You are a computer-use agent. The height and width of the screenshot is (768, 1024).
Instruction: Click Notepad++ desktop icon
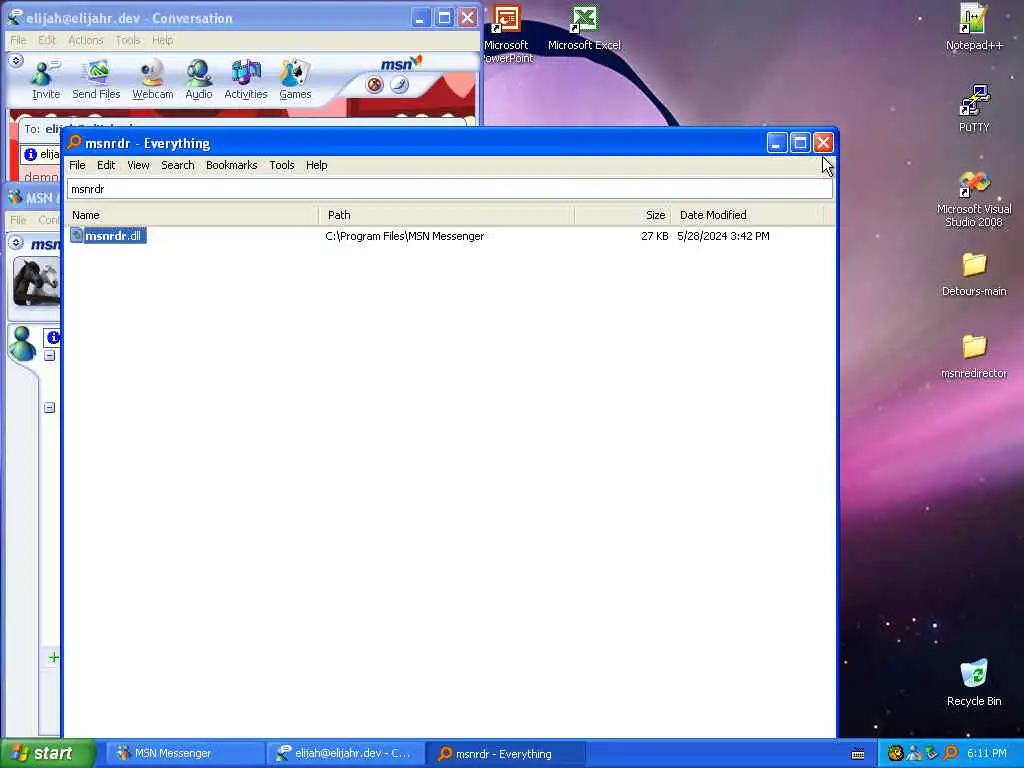click(974, 27)
